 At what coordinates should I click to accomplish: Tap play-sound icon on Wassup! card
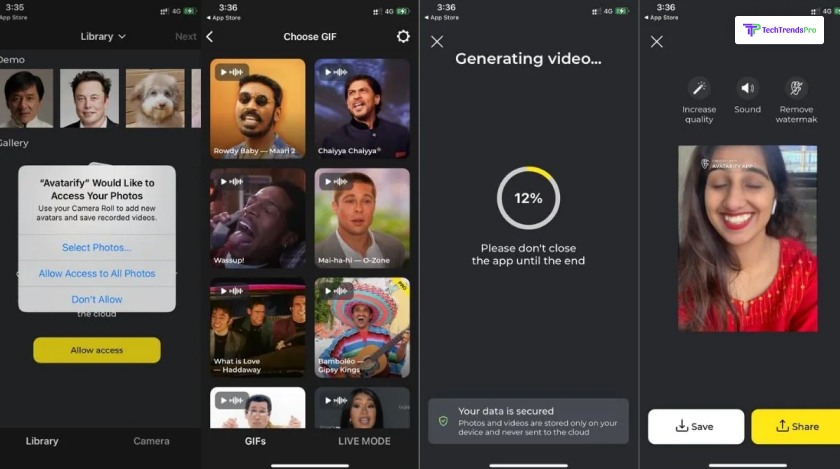pos(231,182)
